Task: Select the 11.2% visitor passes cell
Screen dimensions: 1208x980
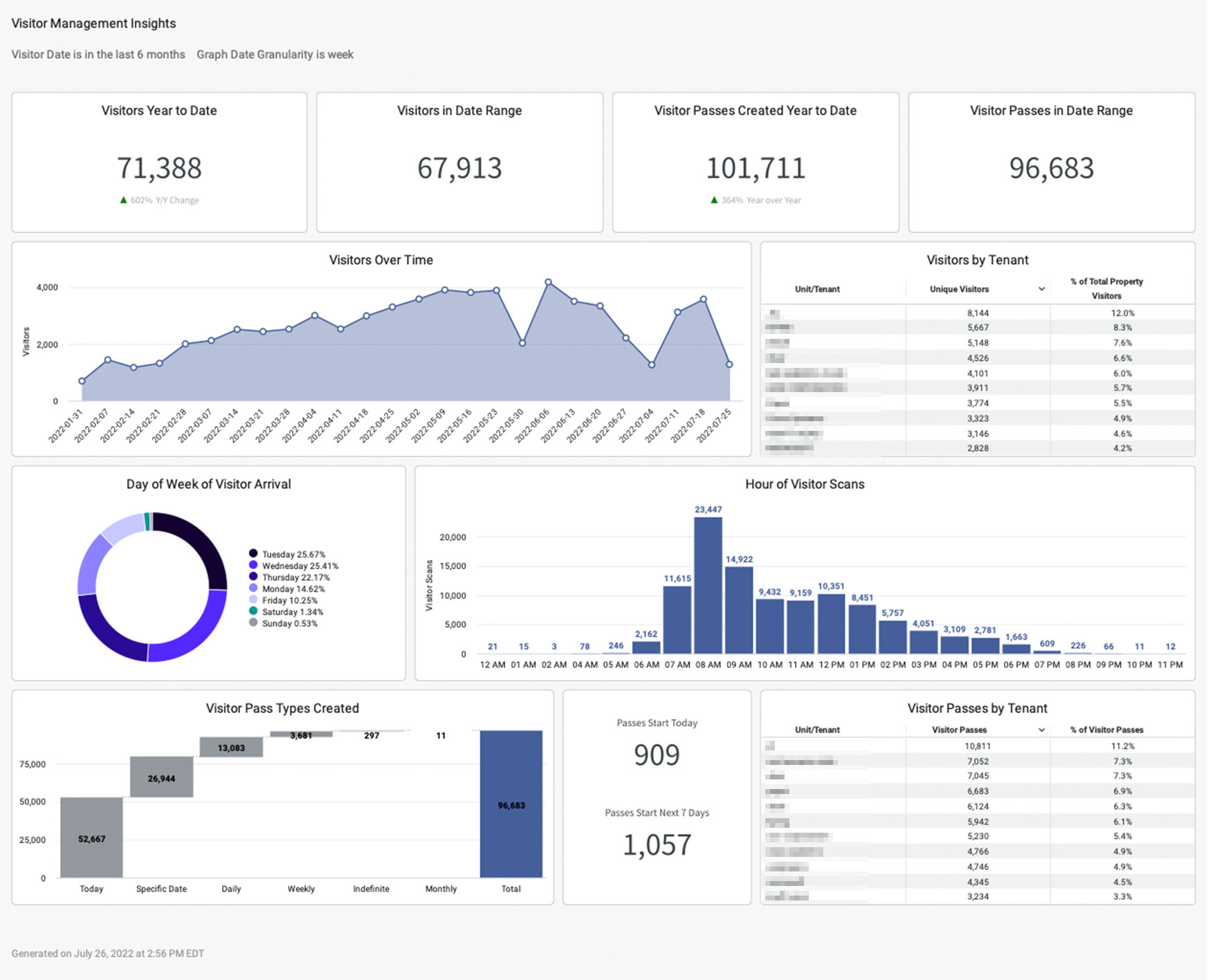Action: click(x=1122, y=746)
